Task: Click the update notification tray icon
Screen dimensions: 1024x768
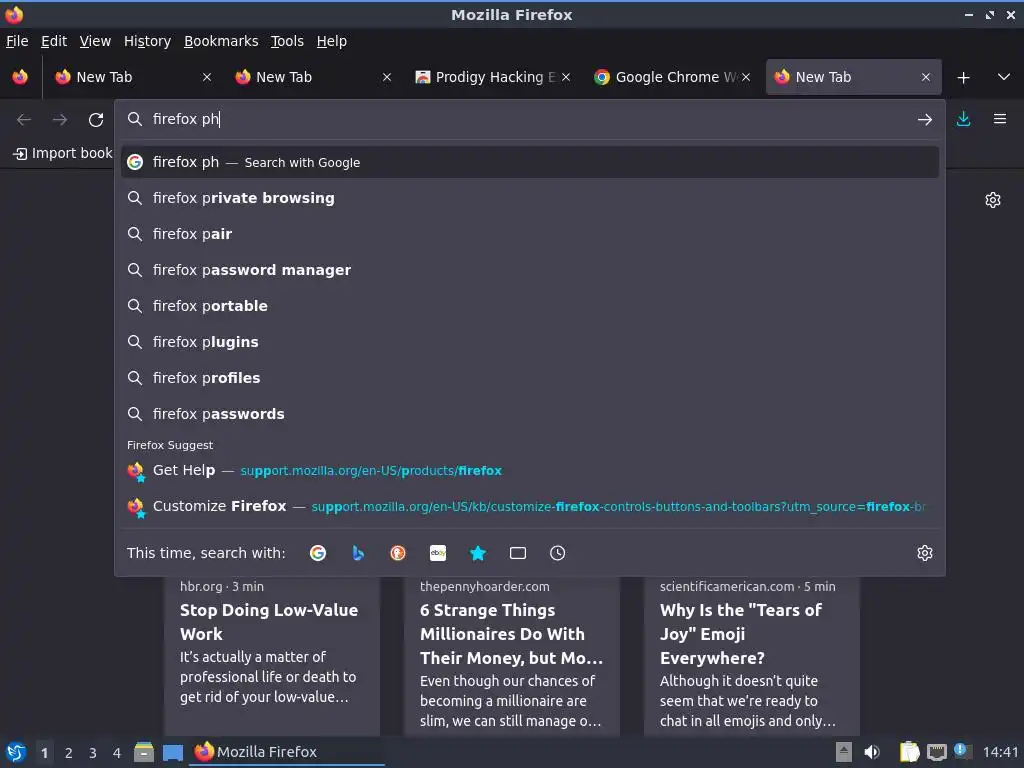Action: tap(962, 751)
